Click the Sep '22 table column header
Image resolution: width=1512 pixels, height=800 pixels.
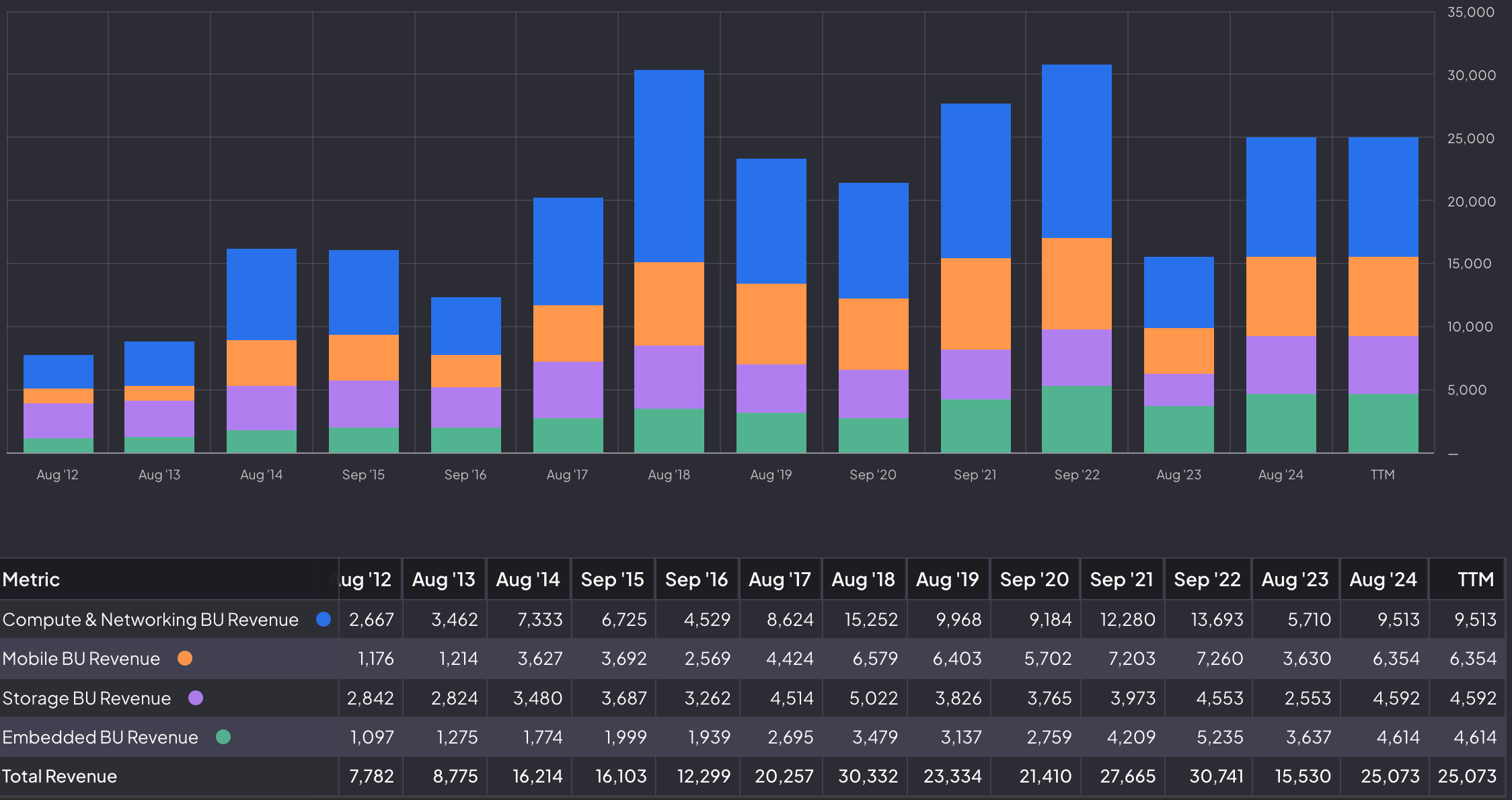pos(1207,579)
